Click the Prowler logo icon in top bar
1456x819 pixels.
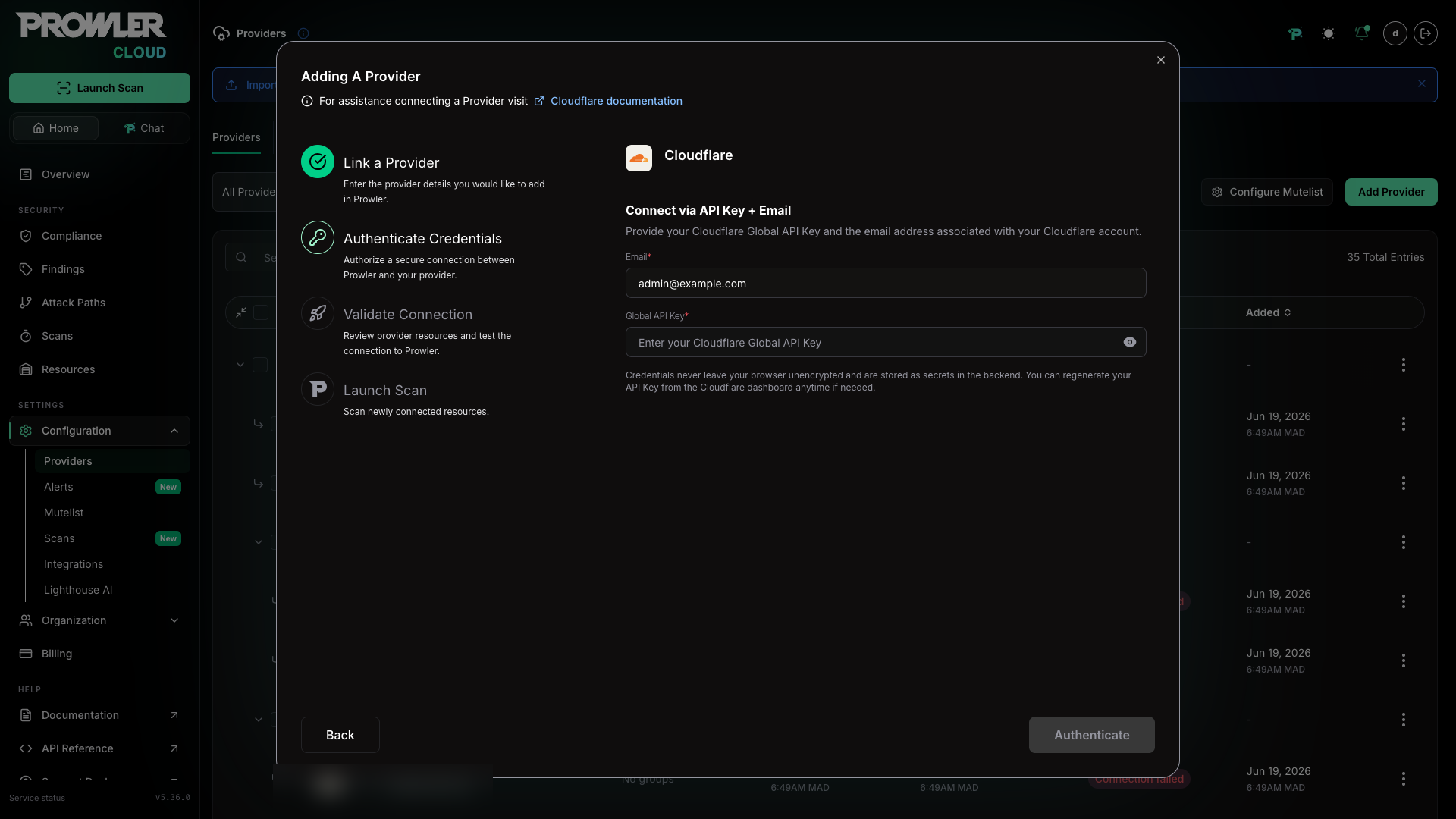[x=1295, y=33]
